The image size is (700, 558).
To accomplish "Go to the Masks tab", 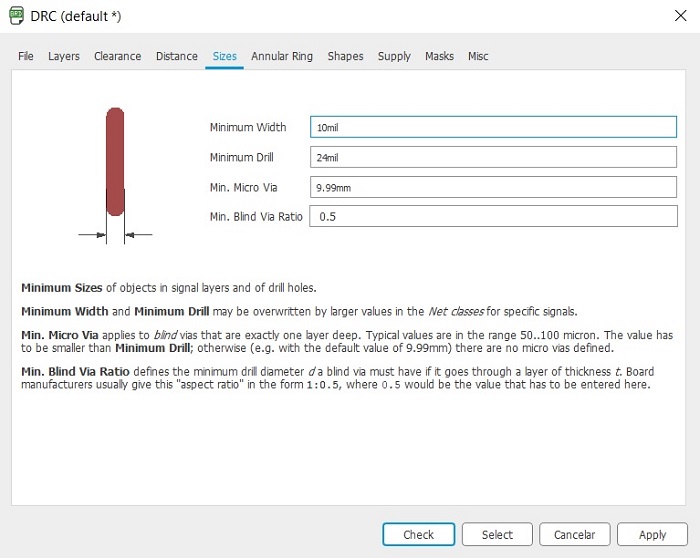I will 439,56.
